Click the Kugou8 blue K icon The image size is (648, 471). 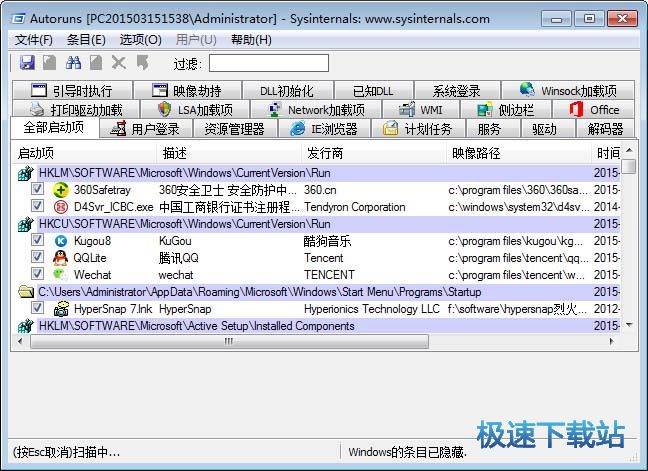click(x=61, y=241)
